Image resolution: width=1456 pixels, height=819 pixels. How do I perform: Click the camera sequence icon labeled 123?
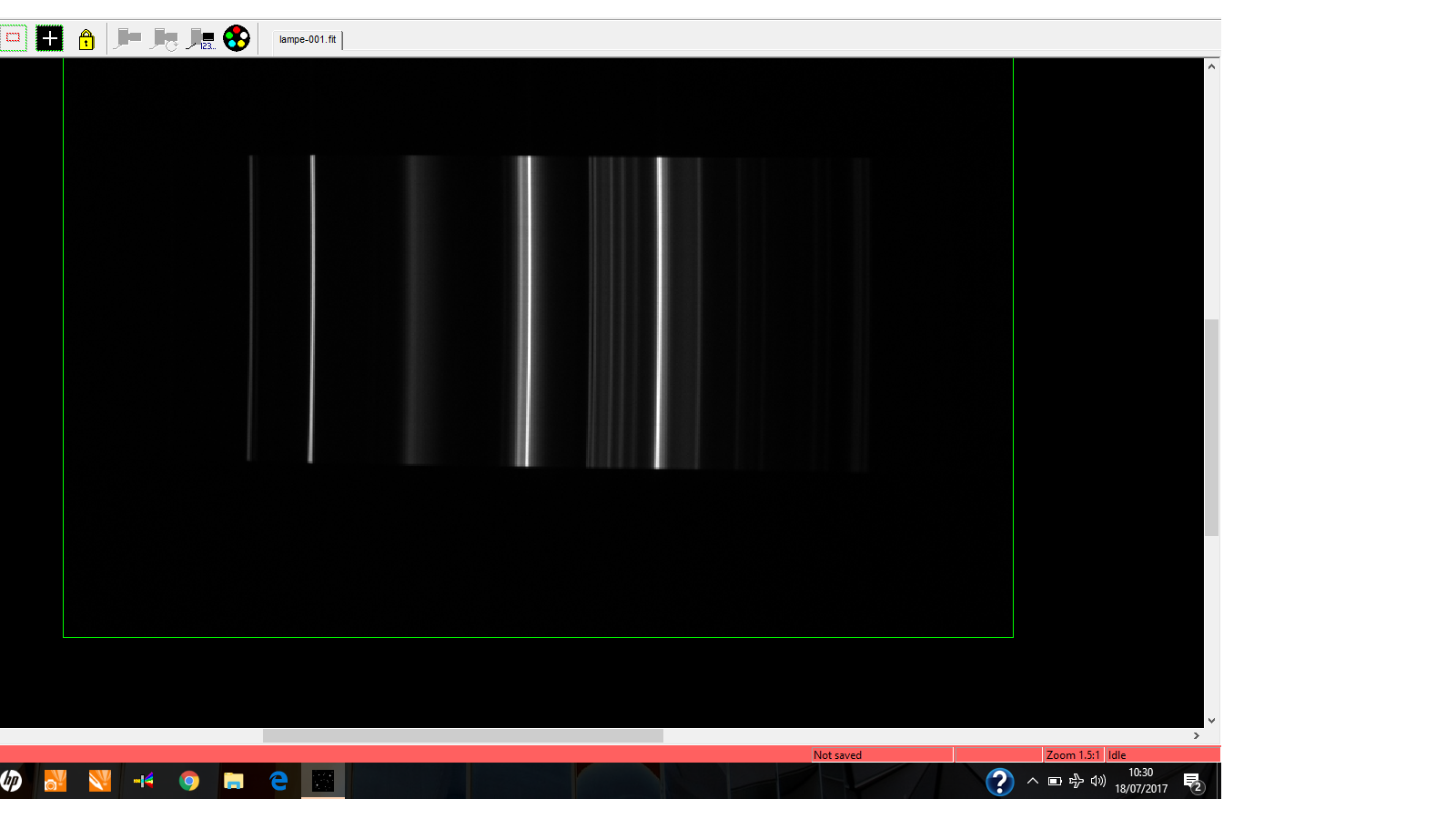pyautogui.click(x=201, y=39)
